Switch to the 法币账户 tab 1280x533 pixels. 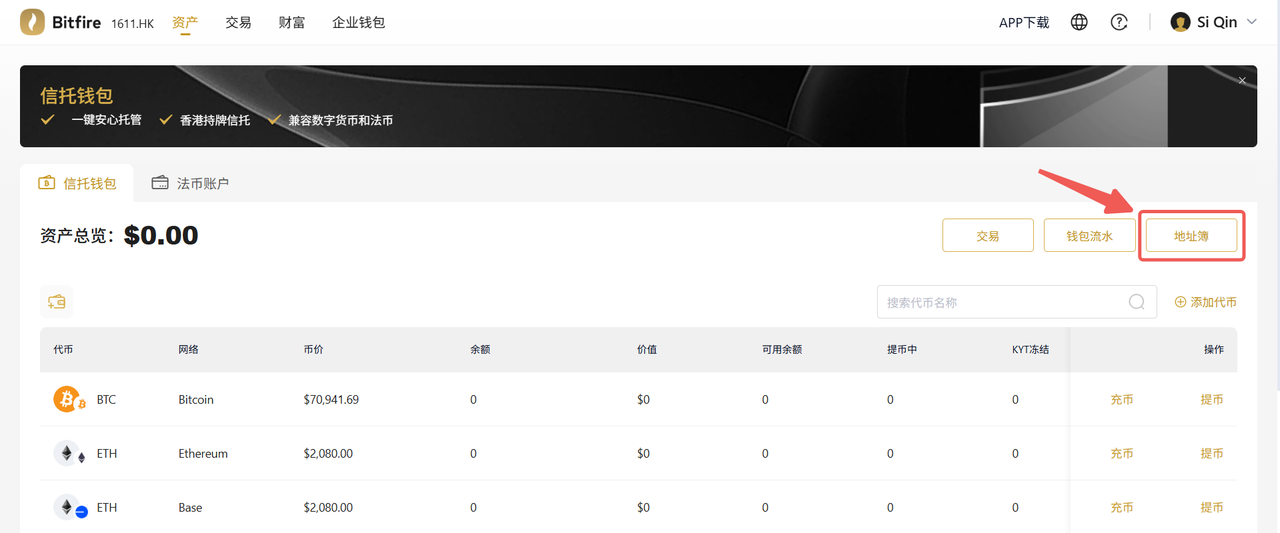point(191,183)
